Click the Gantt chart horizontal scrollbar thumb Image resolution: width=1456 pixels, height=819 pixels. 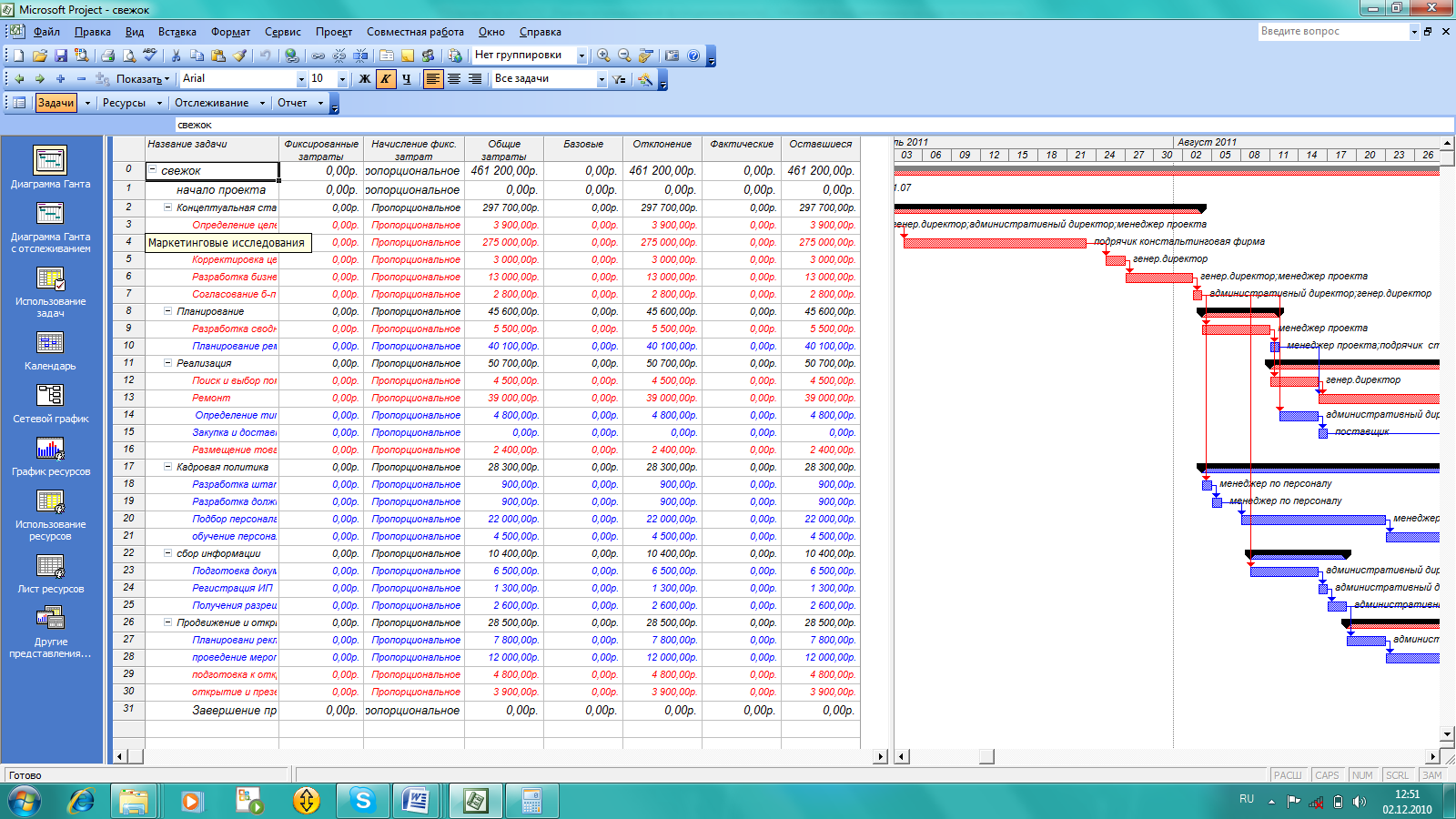[986, 756]
